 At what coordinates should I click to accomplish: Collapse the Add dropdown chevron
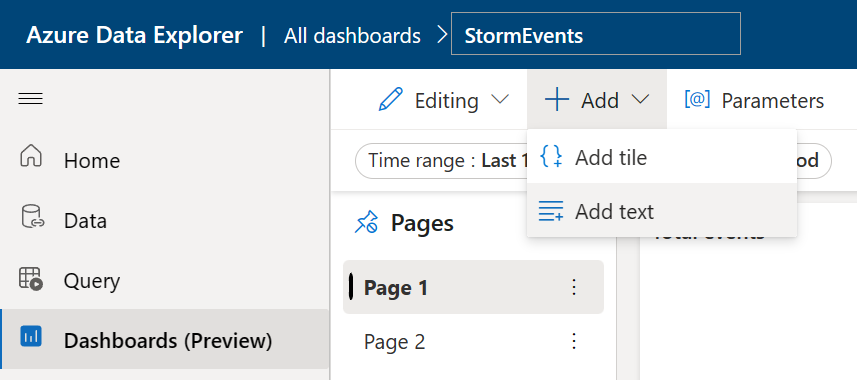640,100
